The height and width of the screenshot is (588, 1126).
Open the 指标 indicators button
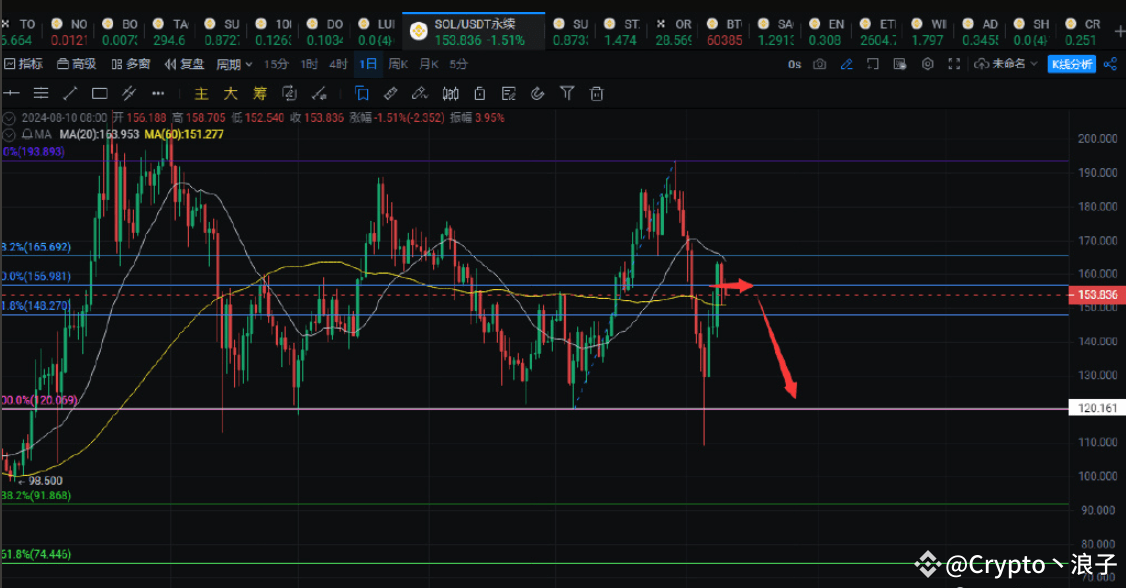pos(24,64)
